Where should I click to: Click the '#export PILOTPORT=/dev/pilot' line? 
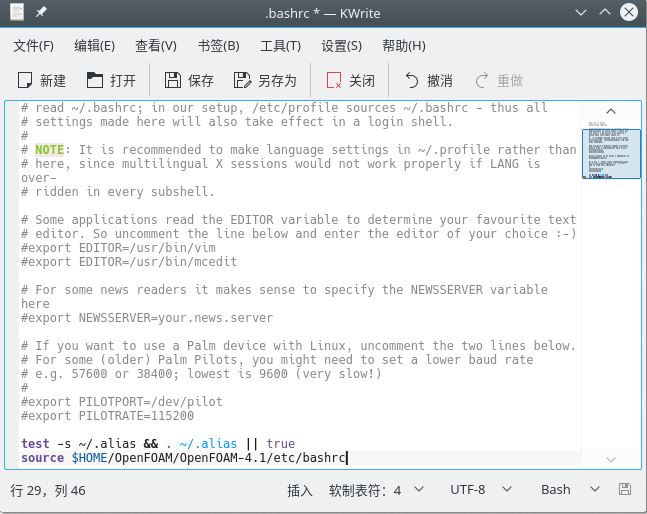coord(122,401)
